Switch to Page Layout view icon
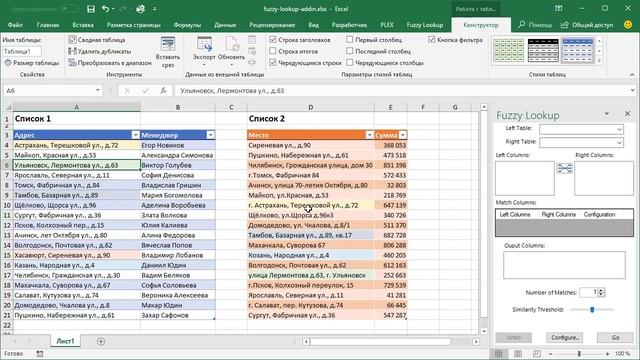The width and height of the screenshot is (640, 360). pyautogui.click(x=518, y=353)
